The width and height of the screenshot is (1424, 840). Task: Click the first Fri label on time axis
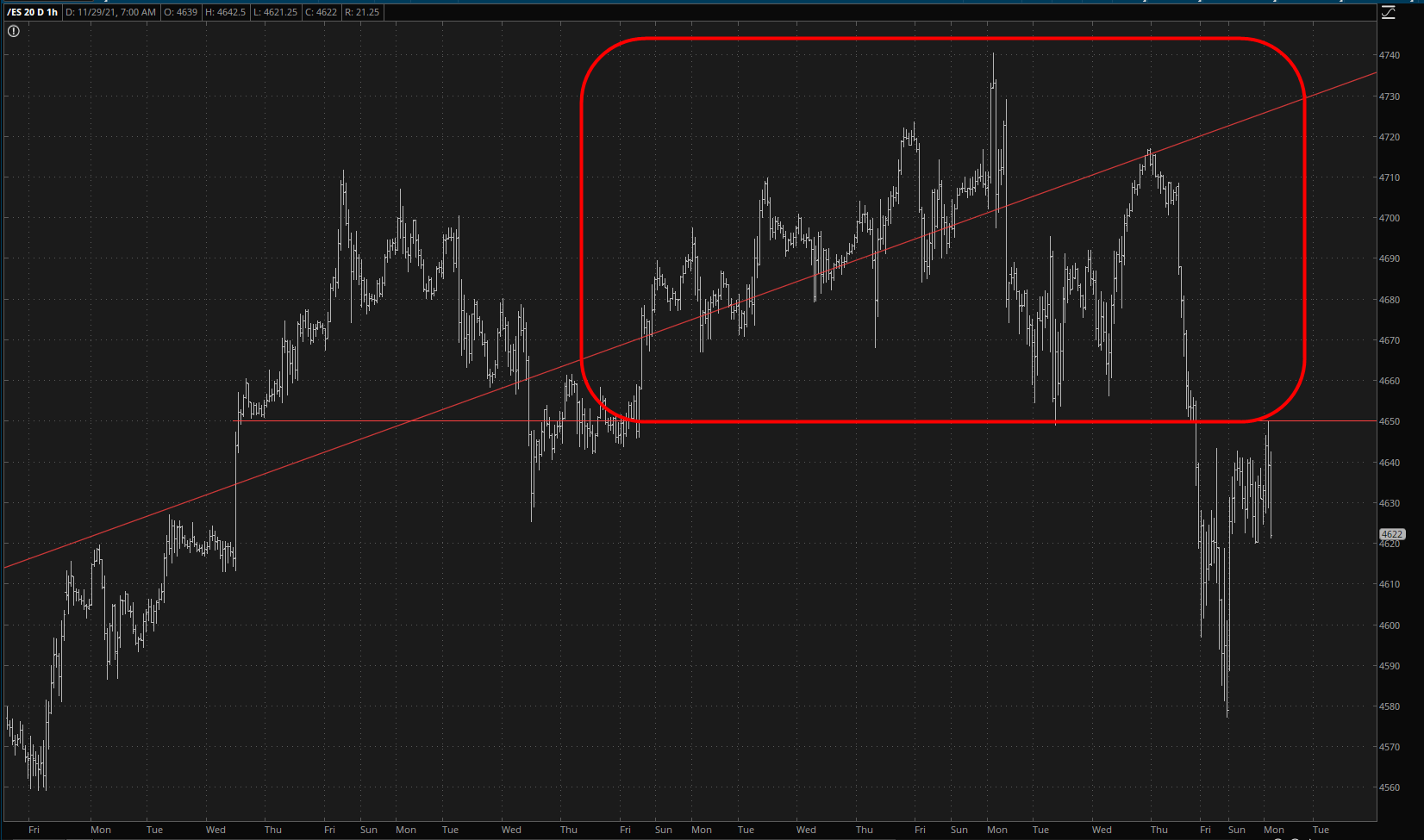34,830
